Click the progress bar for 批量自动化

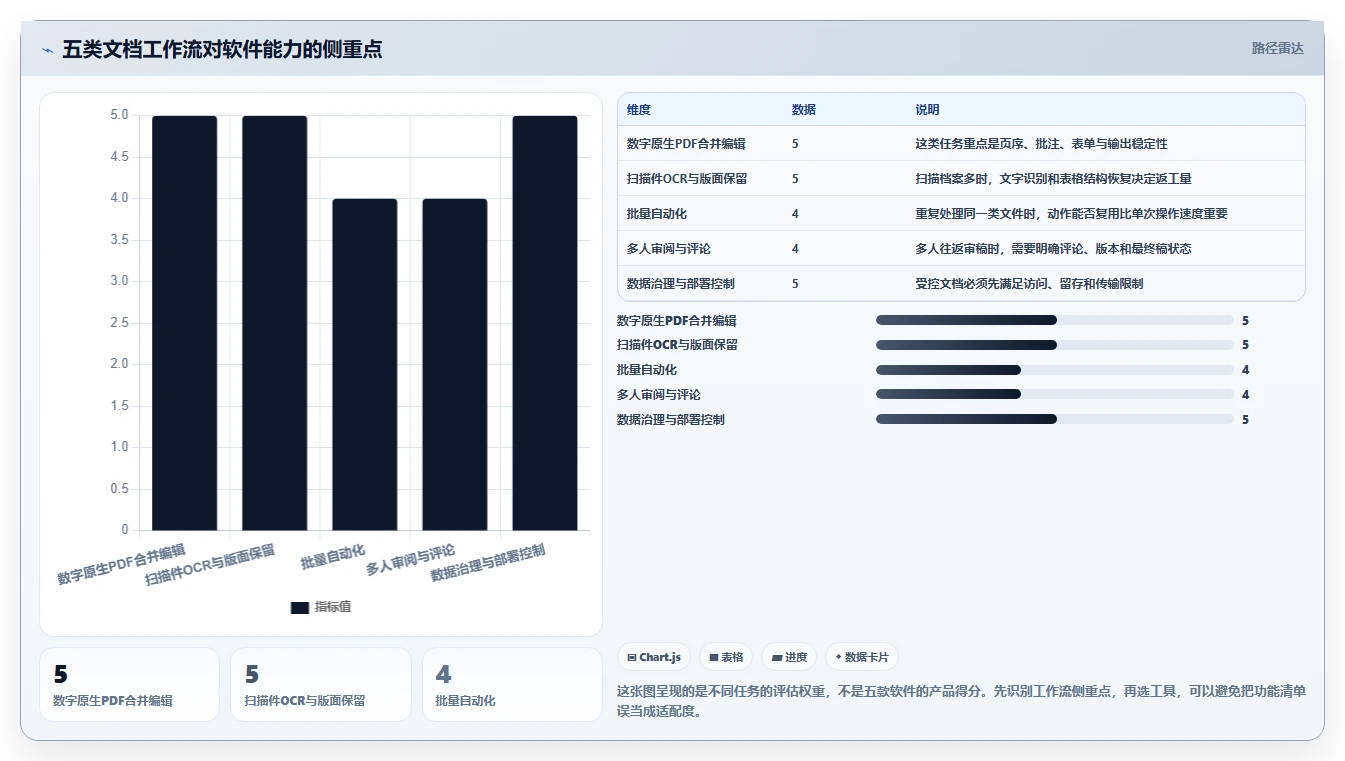(1055, 370)
